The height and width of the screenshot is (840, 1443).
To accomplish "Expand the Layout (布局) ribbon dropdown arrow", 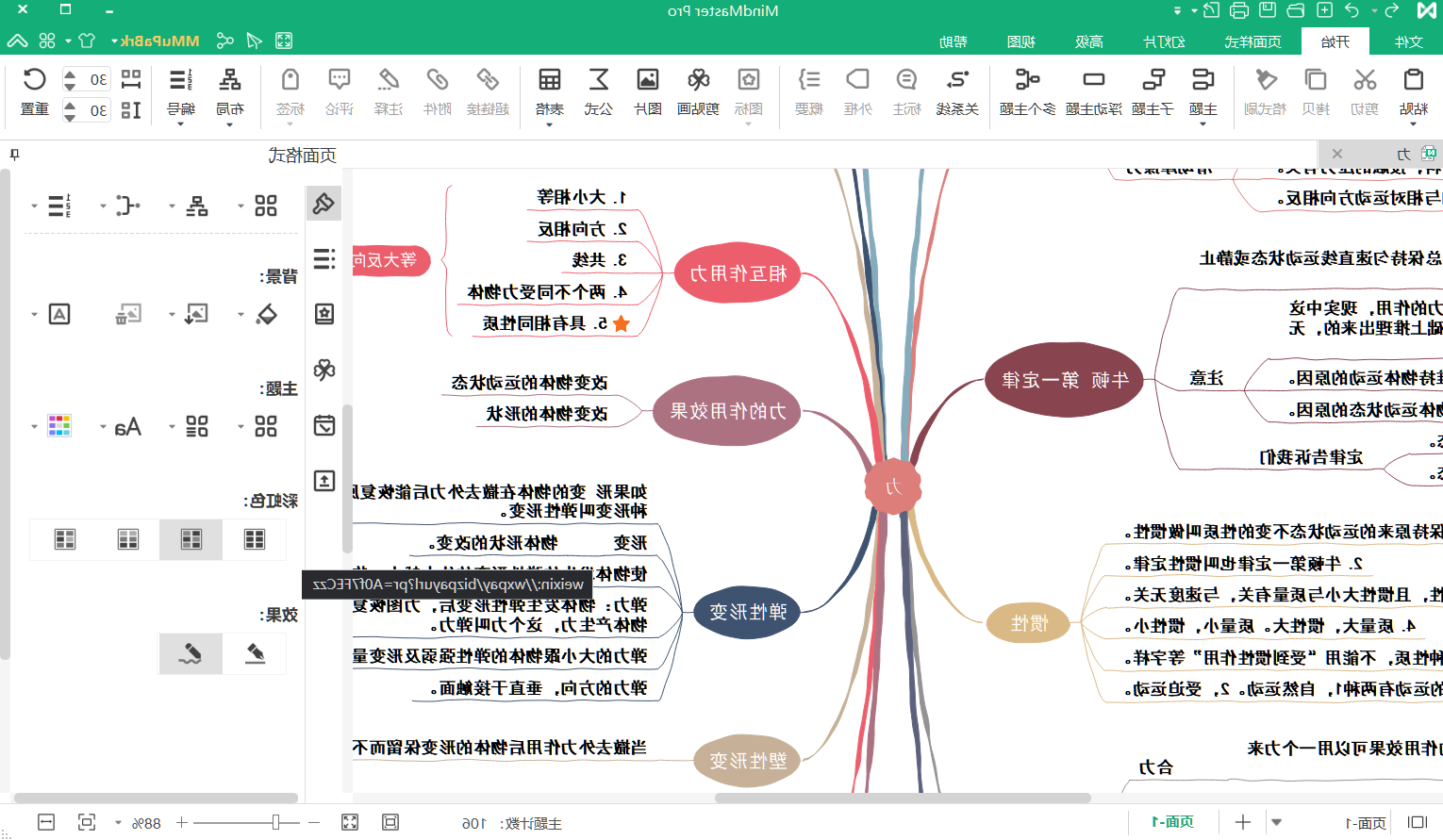I will [229, 124].
